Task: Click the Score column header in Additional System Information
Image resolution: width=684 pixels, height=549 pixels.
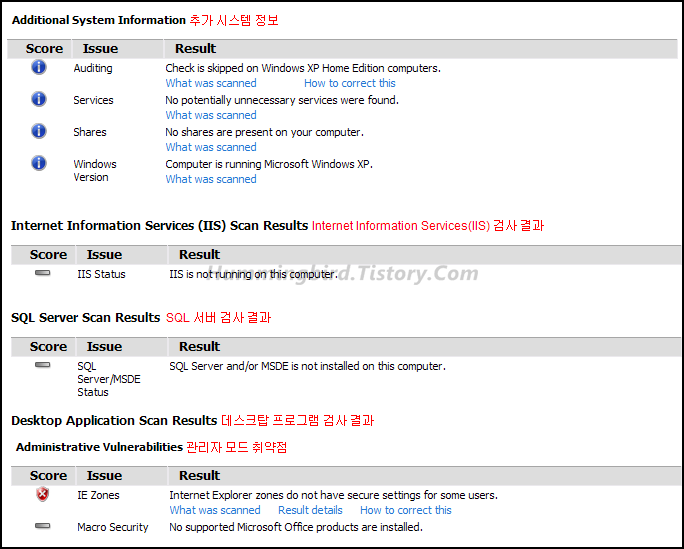Action: (44, 49)
